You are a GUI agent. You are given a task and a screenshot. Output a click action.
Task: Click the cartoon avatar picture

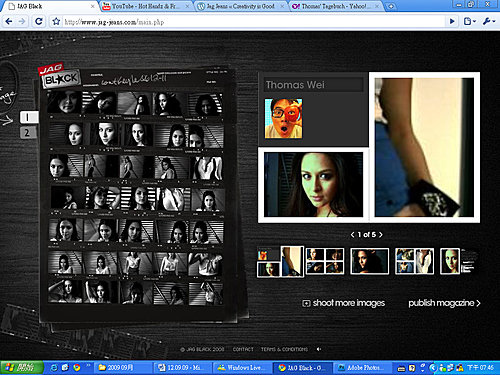pyautogui.click(x=283, y=118)
